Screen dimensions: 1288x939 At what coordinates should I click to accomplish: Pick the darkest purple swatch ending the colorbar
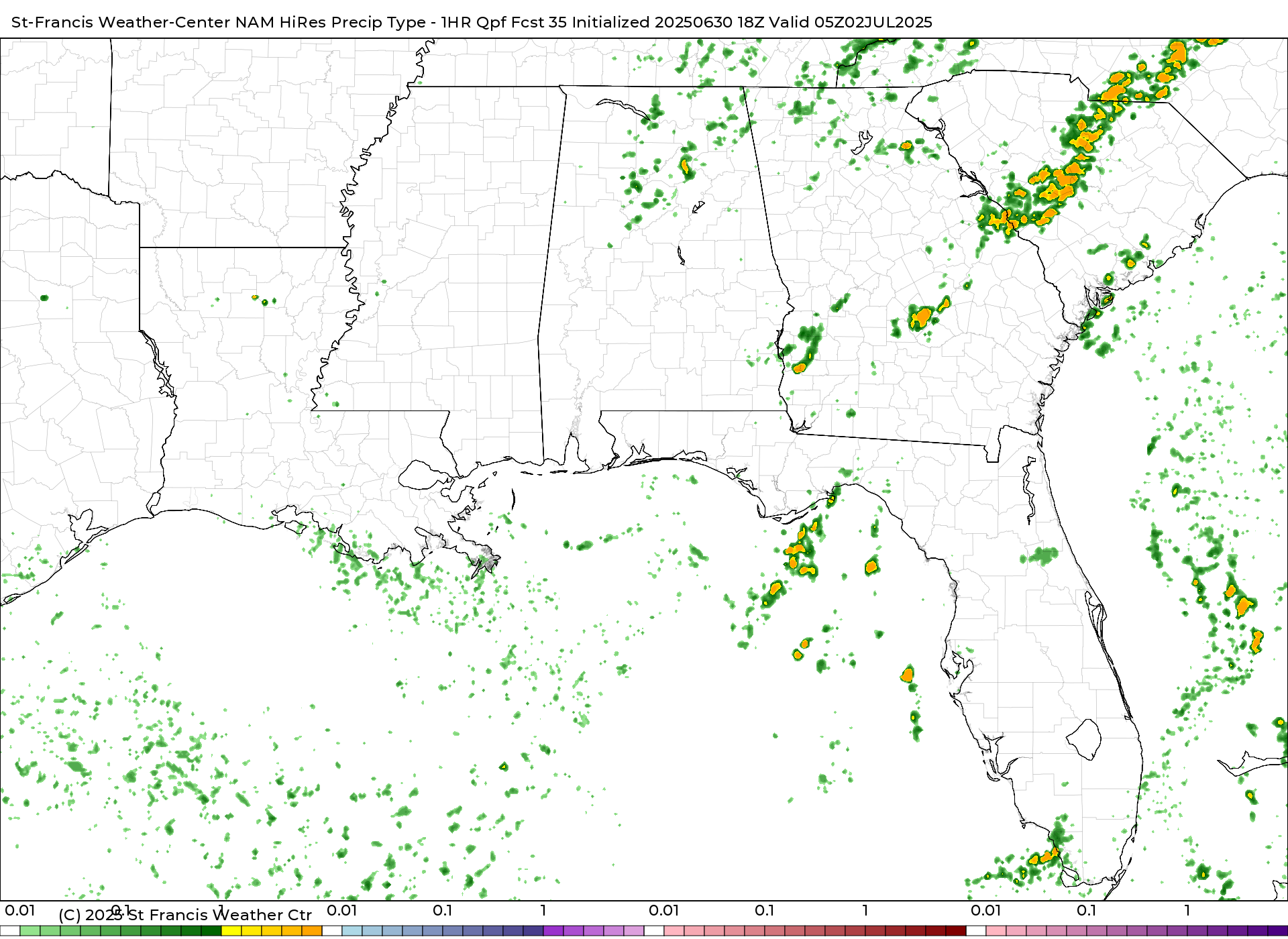point(1278,931)
